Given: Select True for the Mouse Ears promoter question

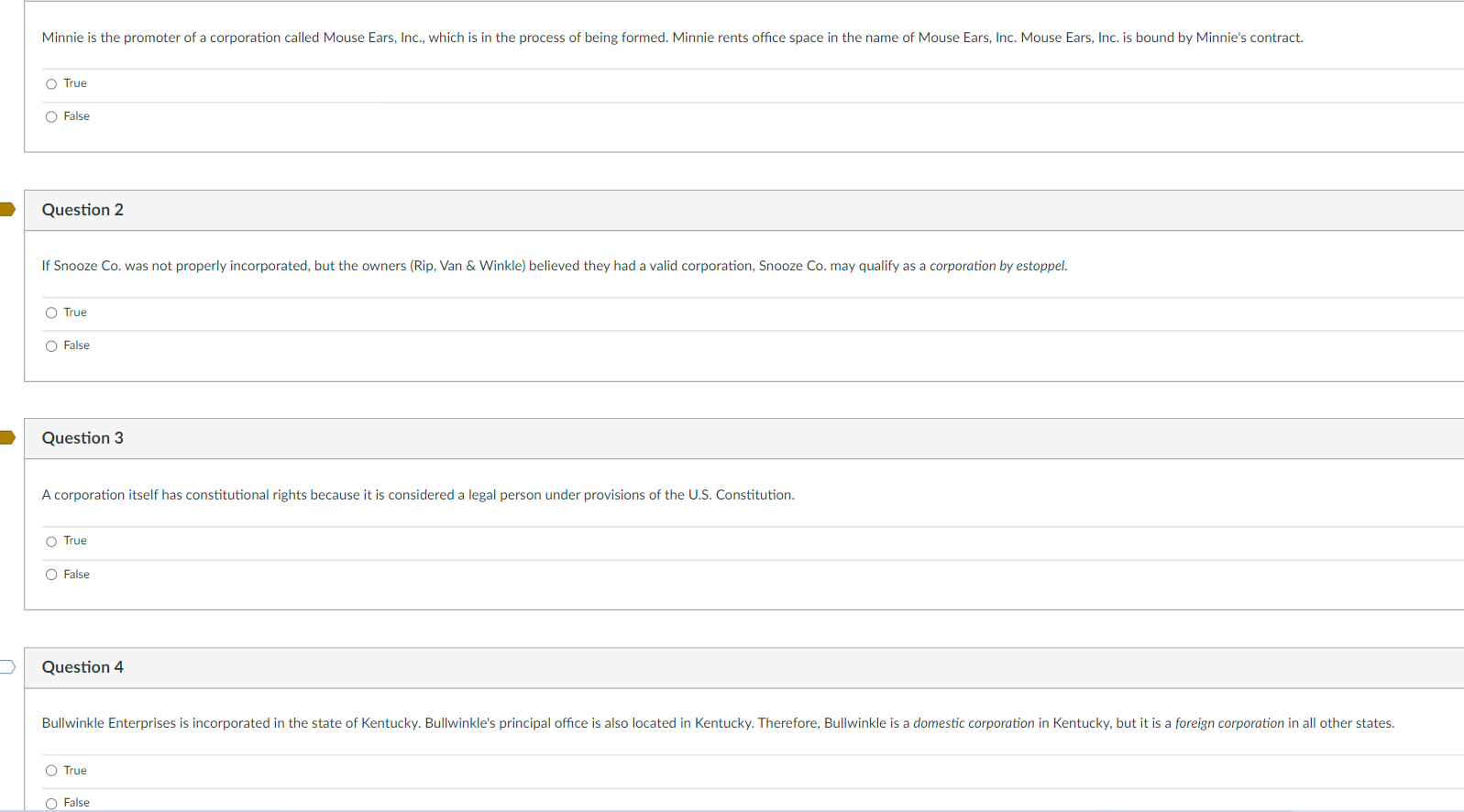Looking at the screenshot, I should point(51,83).
